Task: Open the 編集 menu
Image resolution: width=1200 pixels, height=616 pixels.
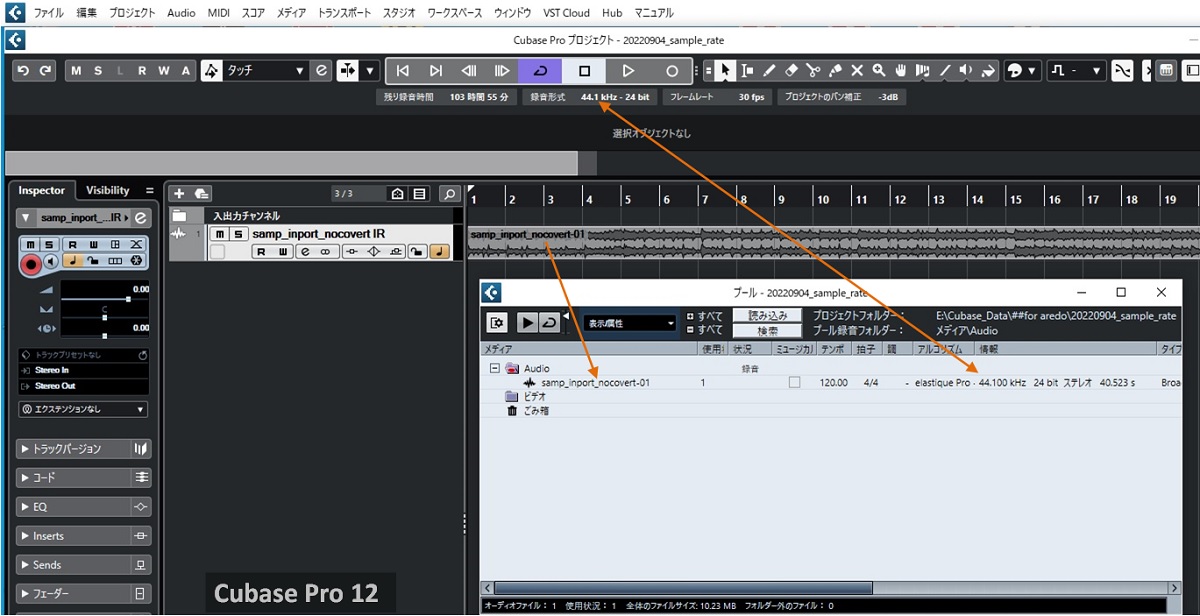Action: tap(87, 13)
